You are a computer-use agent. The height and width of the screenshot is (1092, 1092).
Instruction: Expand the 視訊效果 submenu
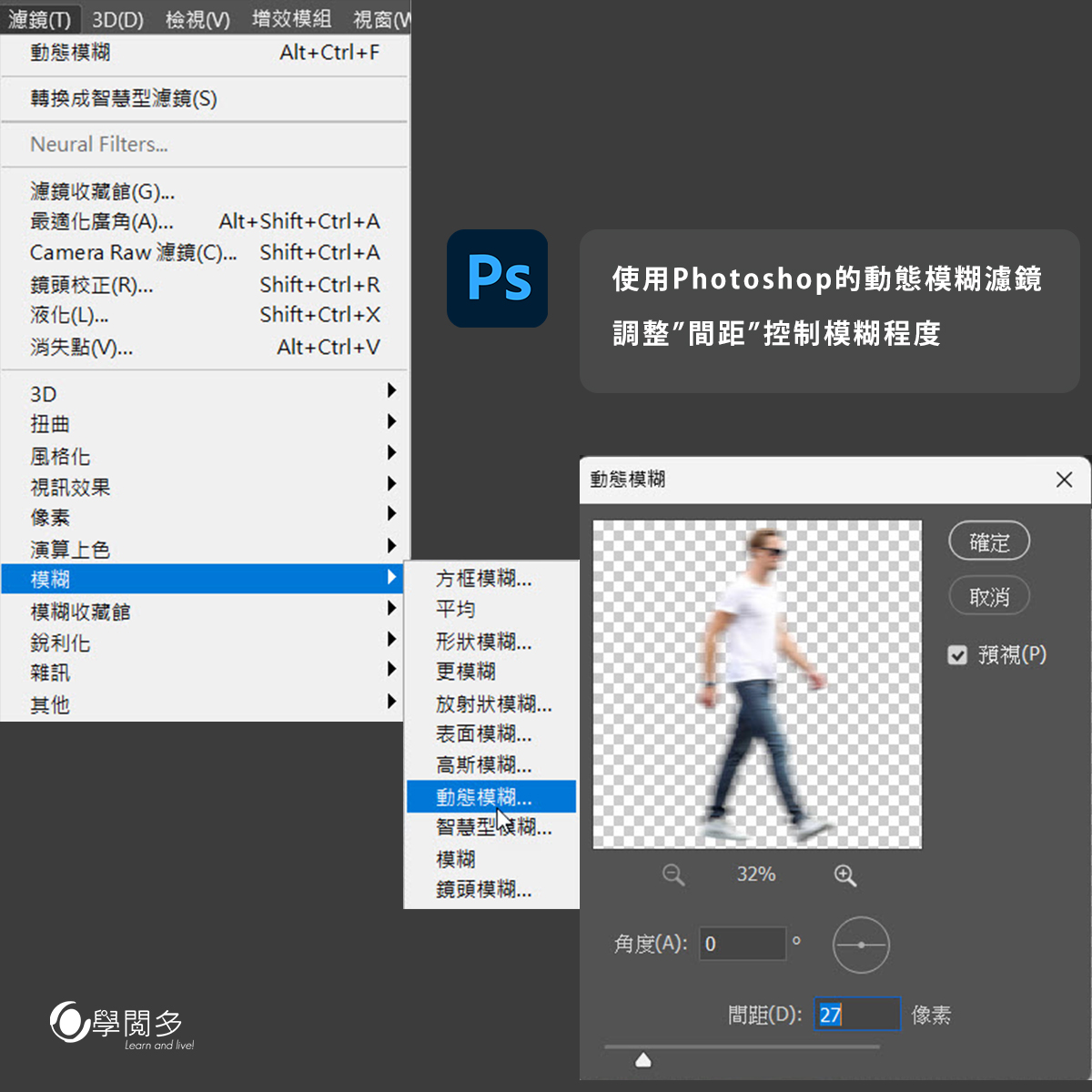point(205,487)
